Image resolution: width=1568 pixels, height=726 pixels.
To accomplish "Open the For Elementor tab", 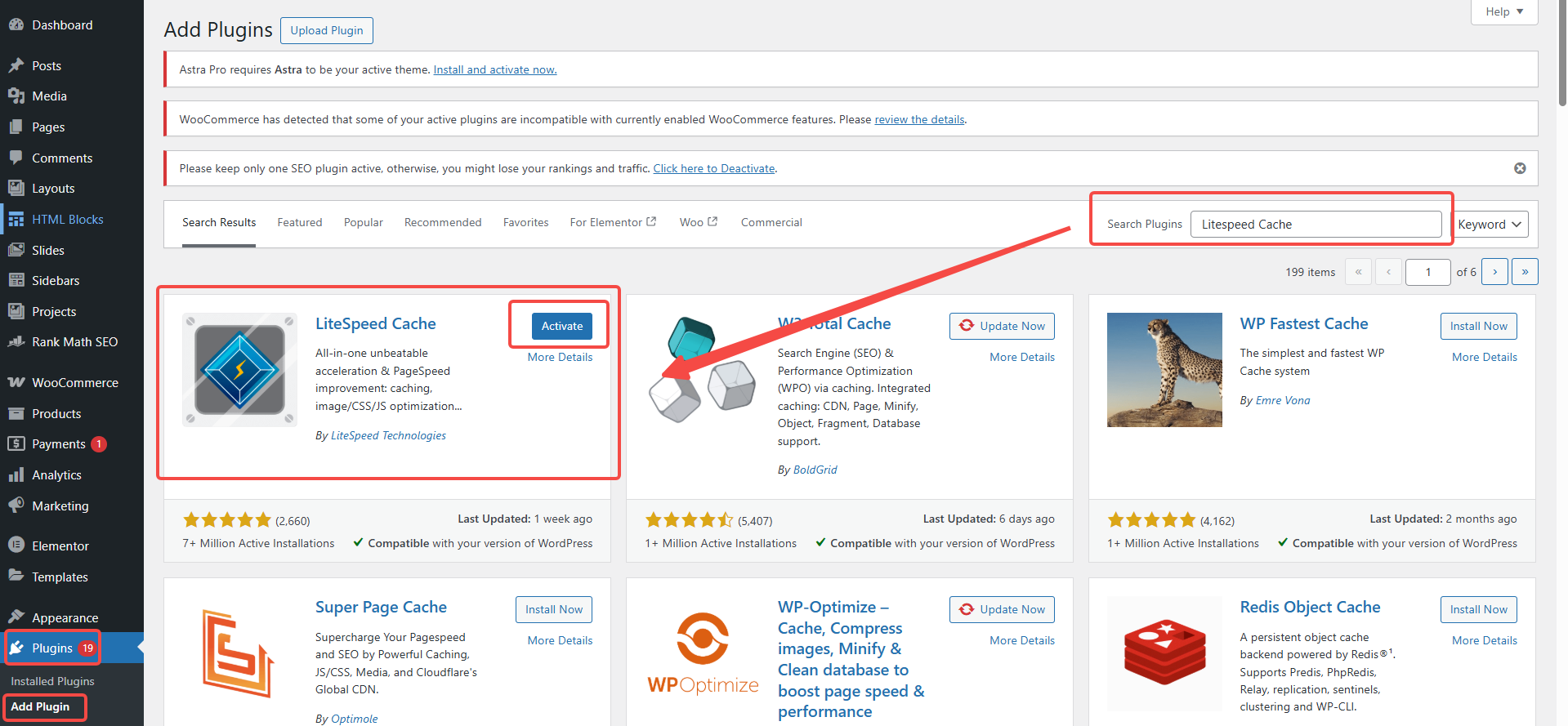I will 613,222.
